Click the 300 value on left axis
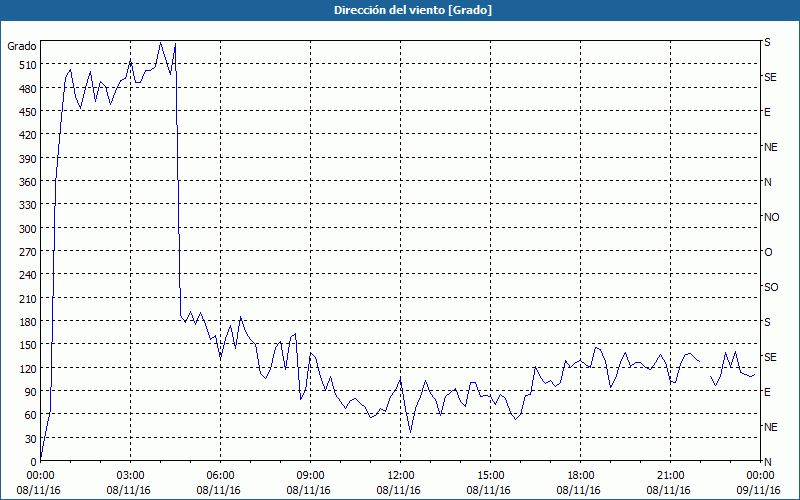This screenshot has height=500, width=800. tap(29, 229)
